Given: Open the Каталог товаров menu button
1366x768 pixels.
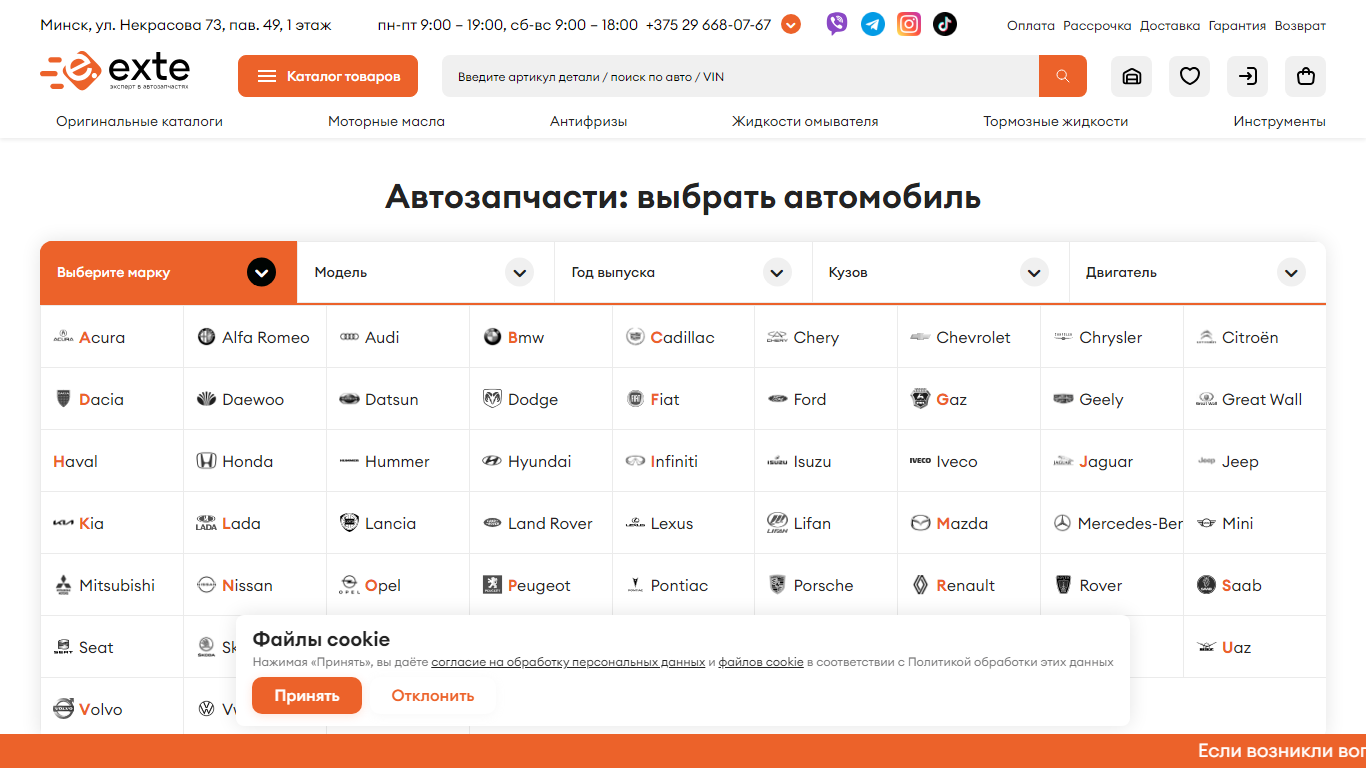Looking at the screenshot, I should click(x=328, y=76).
